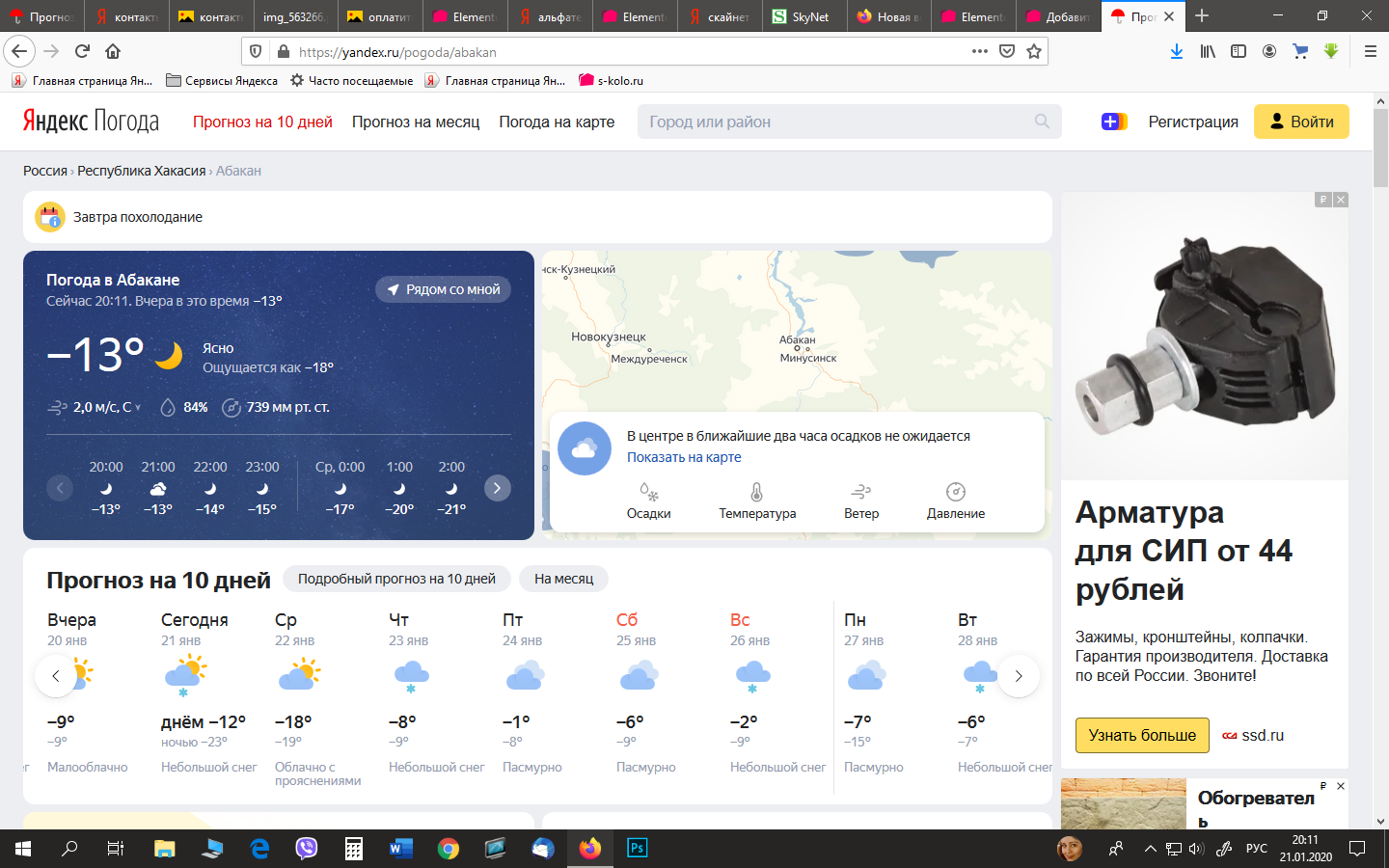Viewport: 1389px width, 868px height.
Task: Click the На месяц button
Action: click(564, 579)
